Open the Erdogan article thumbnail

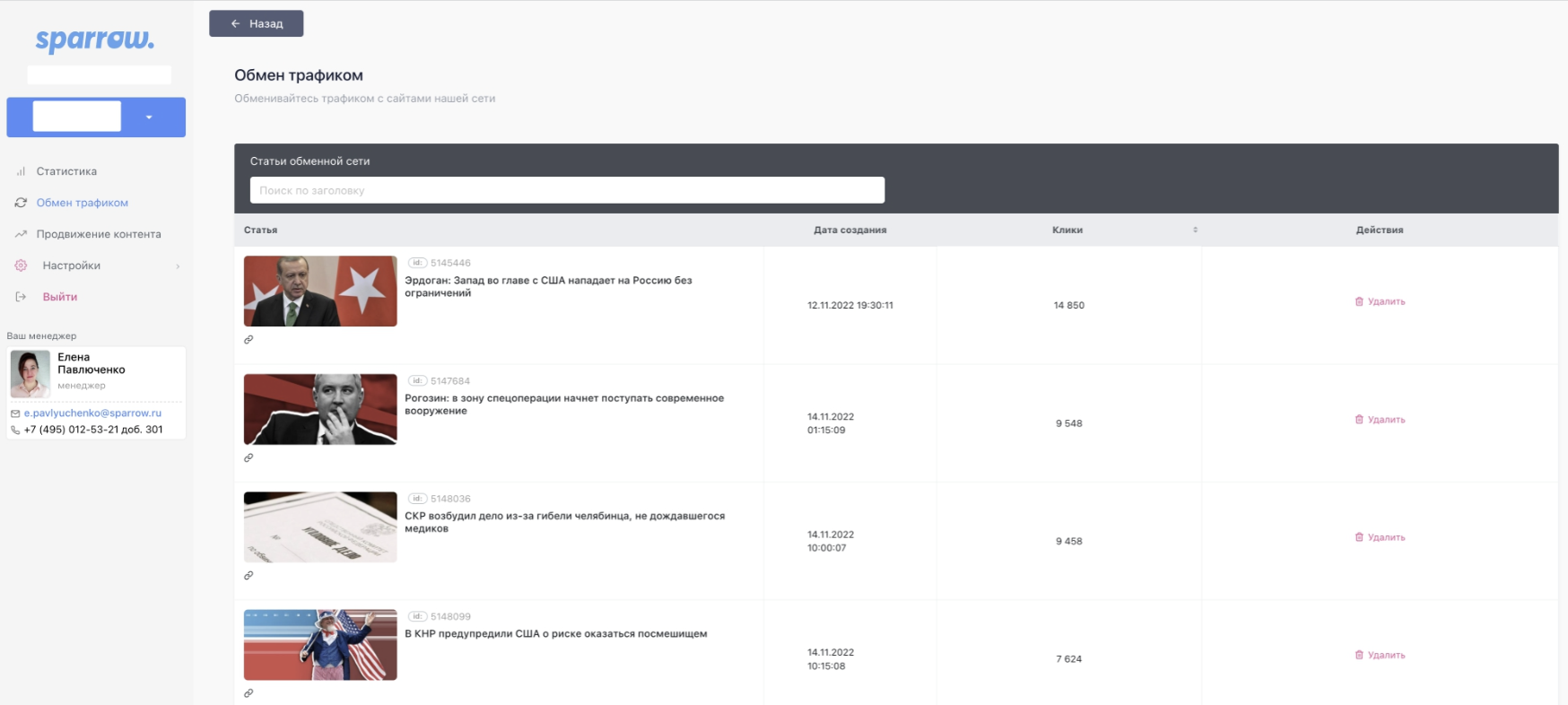[x=320, y=292]
